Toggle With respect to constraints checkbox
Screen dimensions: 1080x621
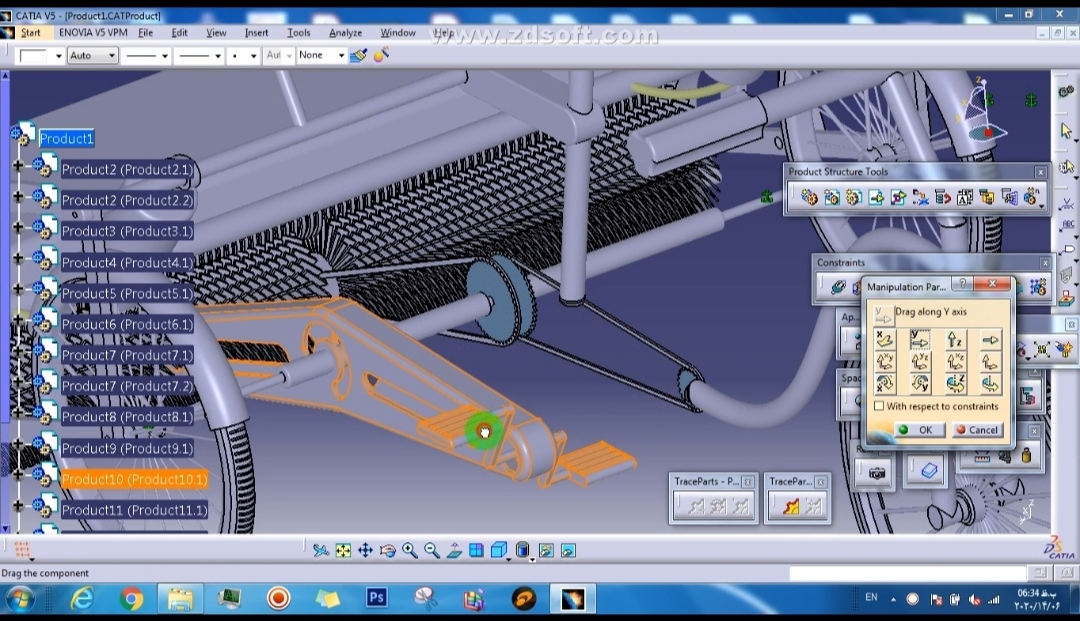point(879,406)
